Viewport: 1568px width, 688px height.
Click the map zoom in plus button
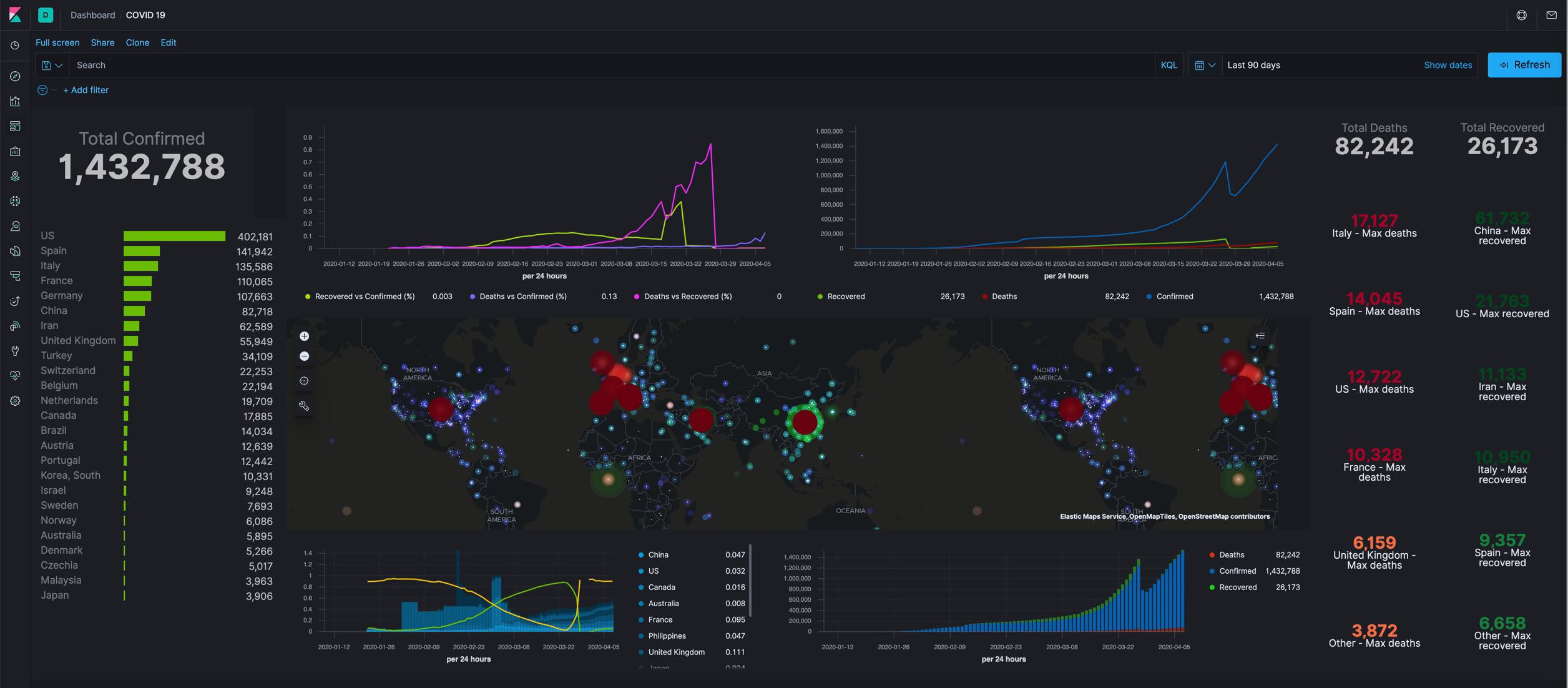(304, 336)
